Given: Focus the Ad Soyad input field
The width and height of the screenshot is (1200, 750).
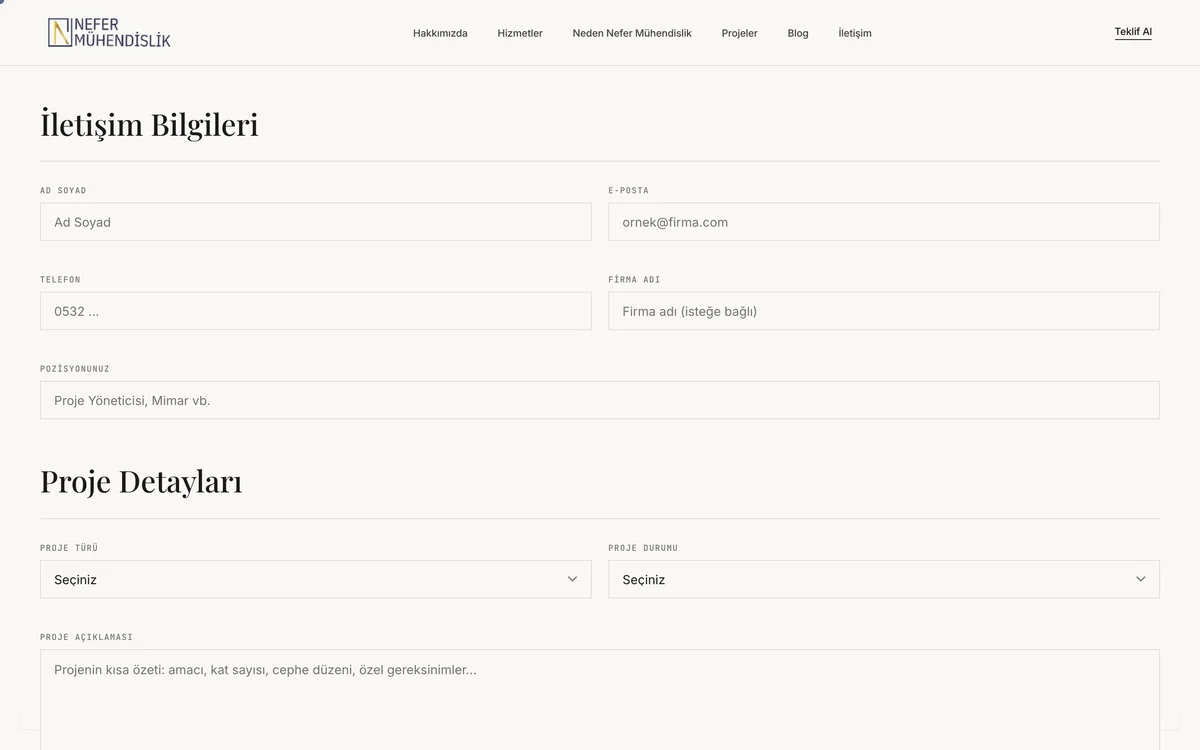Looking at the screenshot, I should (316, 222).
